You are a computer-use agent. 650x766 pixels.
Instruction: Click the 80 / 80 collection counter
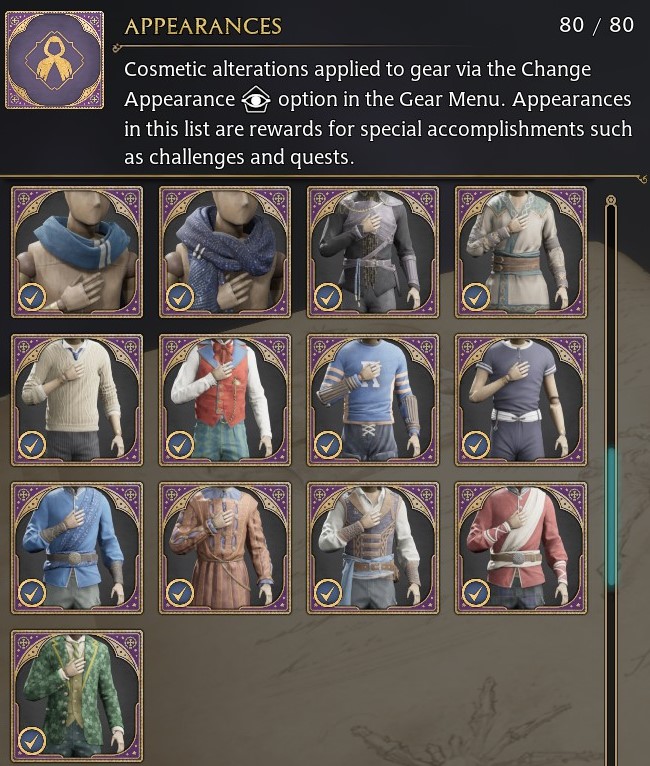click(x=596, y=25)
